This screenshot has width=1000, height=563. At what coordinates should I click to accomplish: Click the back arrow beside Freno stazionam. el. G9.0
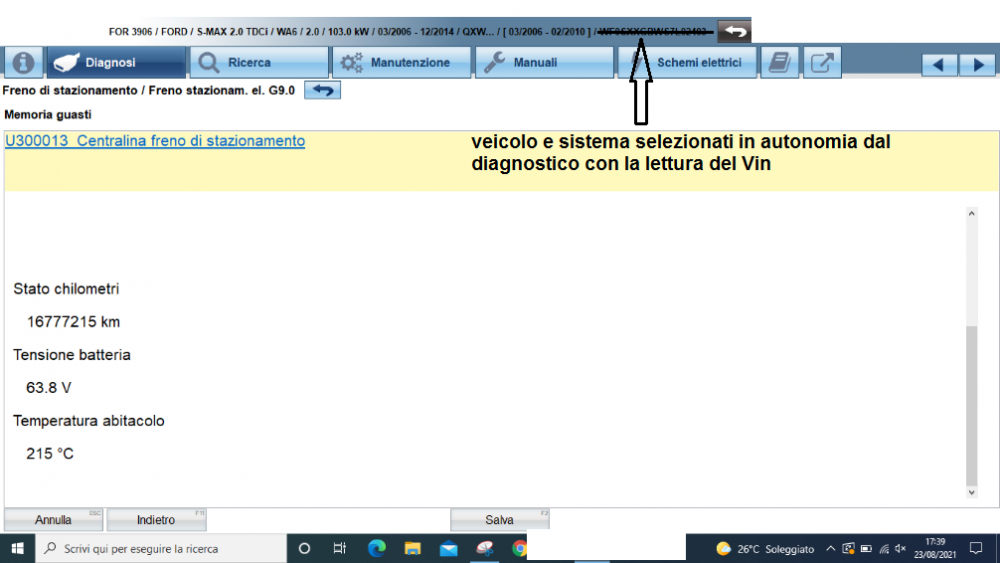tap(322, 91)
